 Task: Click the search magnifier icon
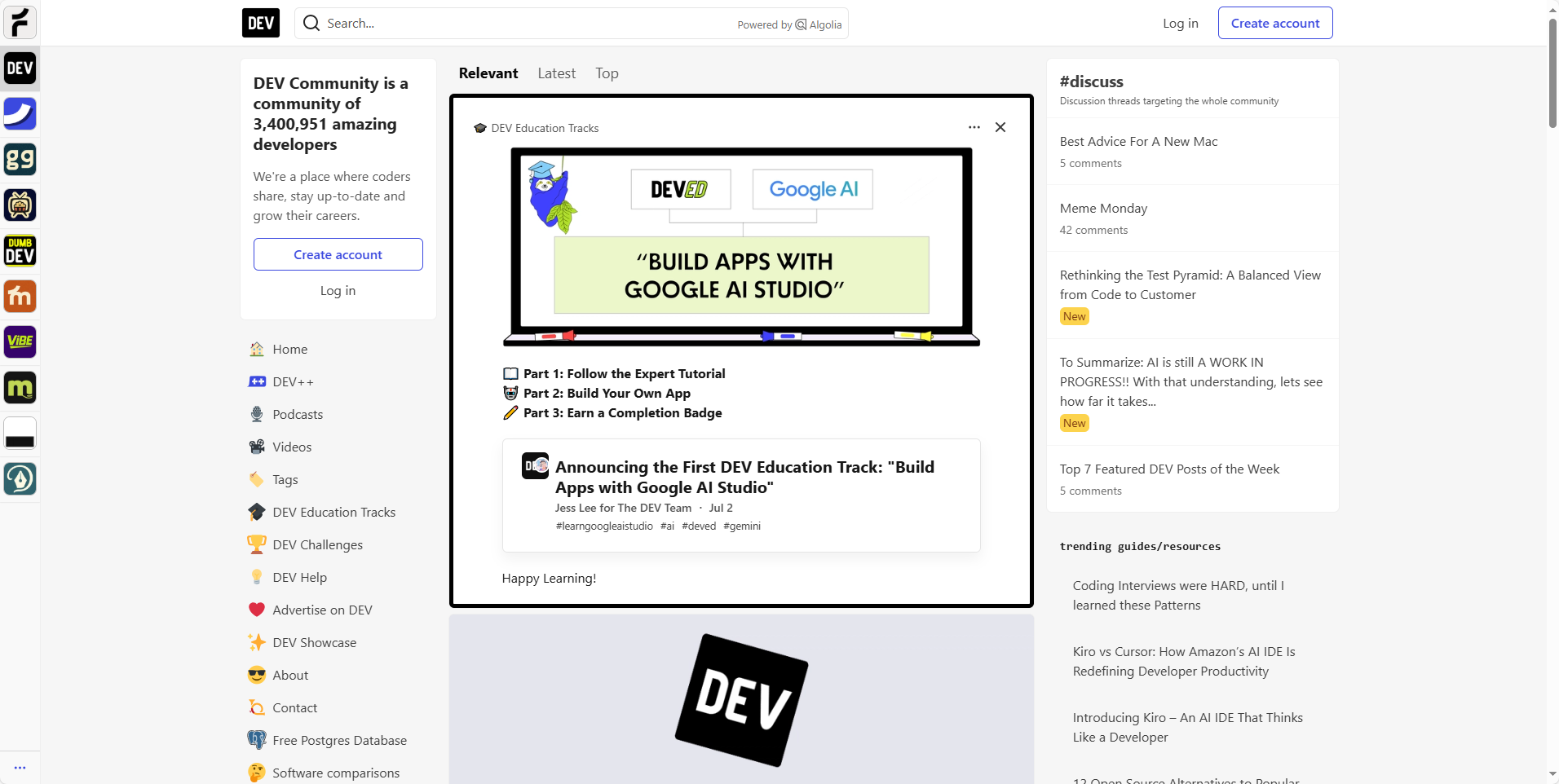(x=311, y=23)
